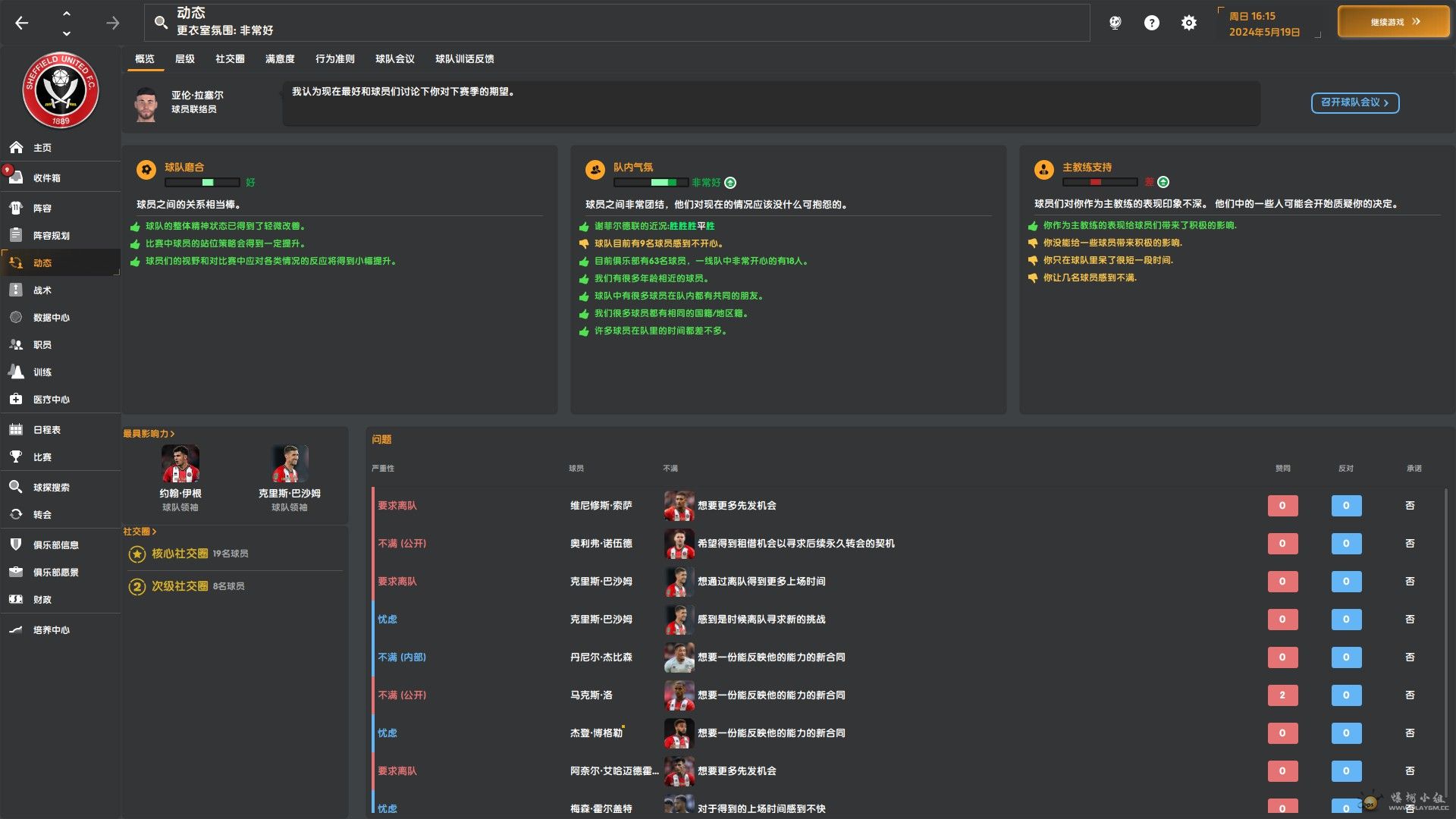1456x819 pixels.
Task: Select the 概览 overview tab
Action: point(145,58)
